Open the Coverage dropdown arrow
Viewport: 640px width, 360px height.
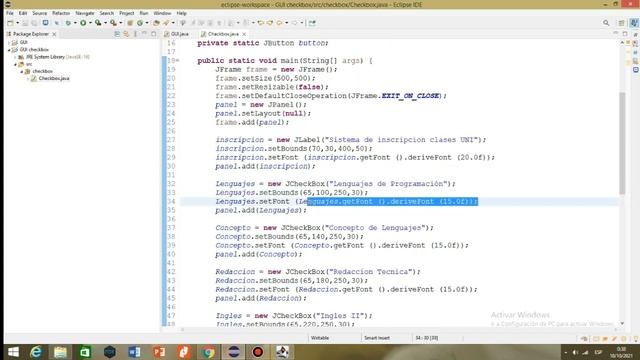pos(105,23)
